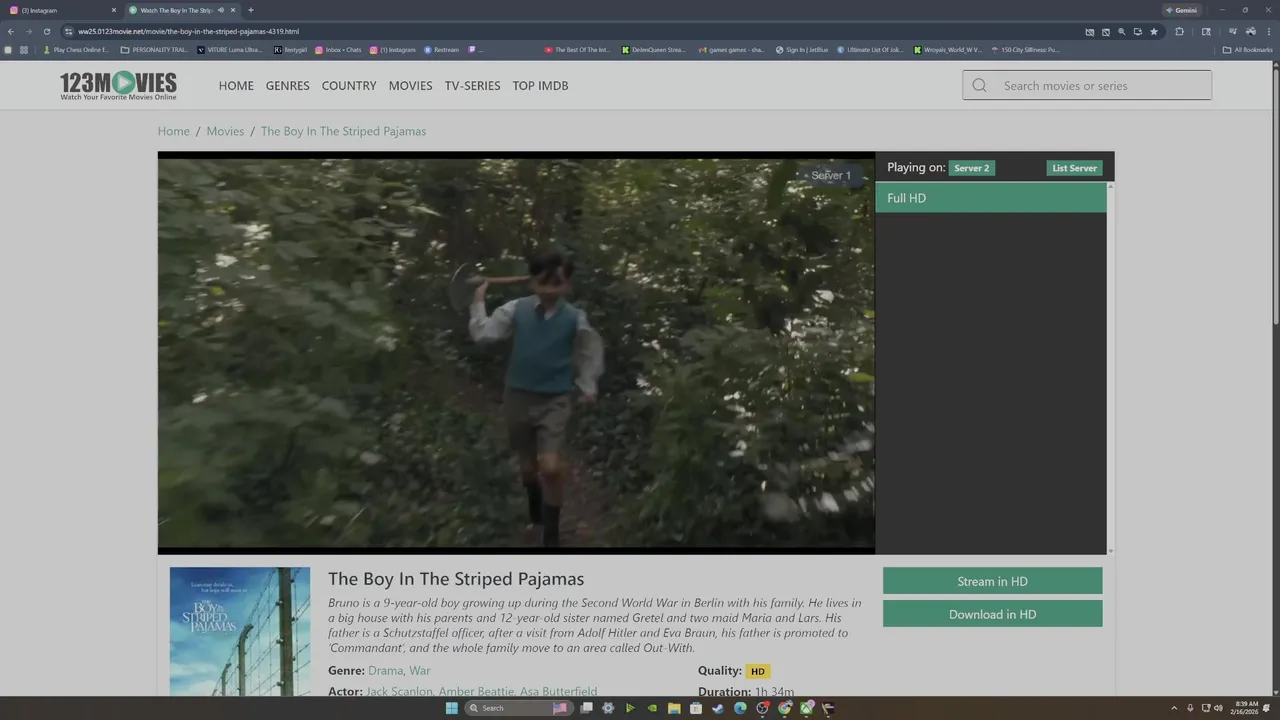
Task: Open the Chrome extensions puzzle icon
Action: tap(1179, 31)
